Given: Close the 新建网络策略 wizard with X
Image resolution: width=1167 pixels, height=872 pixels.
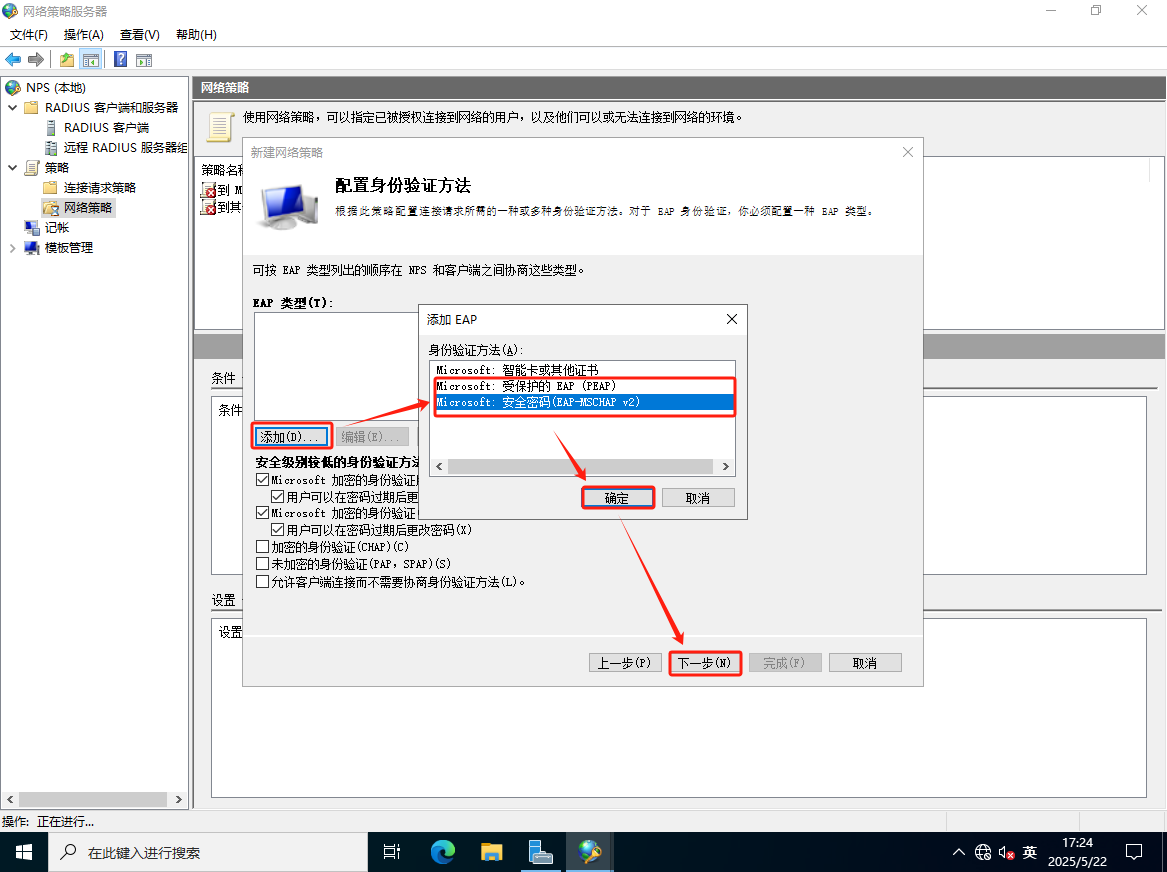Looking at the screenshot, I should click(x=908, y=152).
